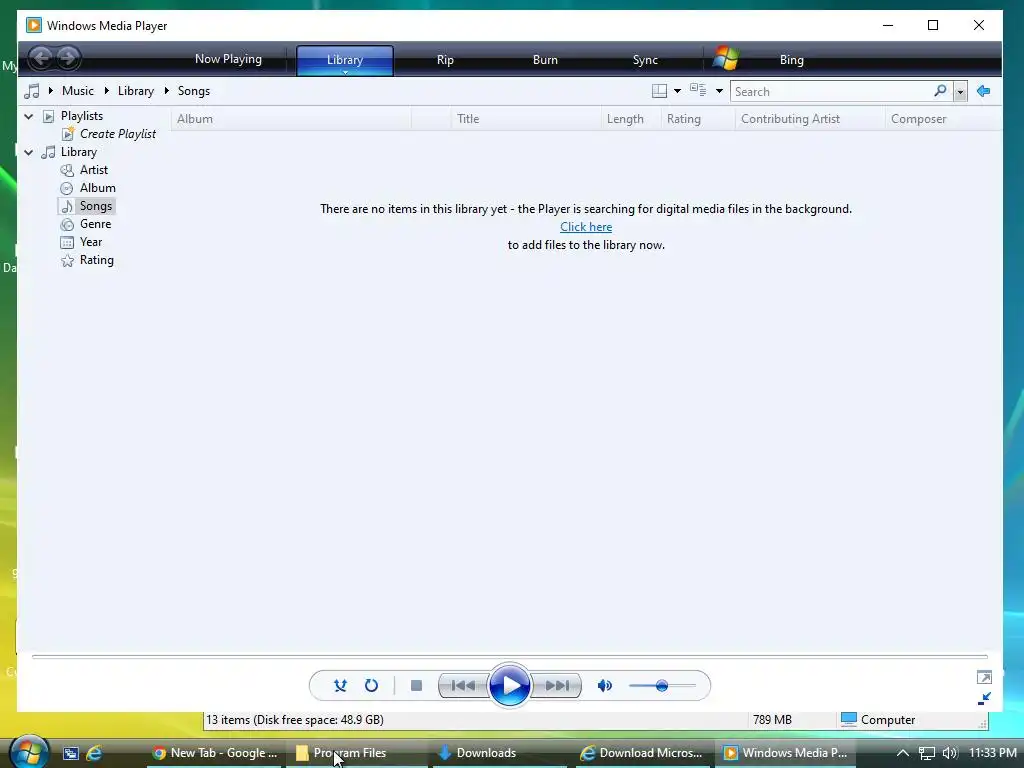The height and width of the screenshot is (768, 1024).
Task: Open the Bing tab
Action: pyautogui.click(x=791, y=59)
